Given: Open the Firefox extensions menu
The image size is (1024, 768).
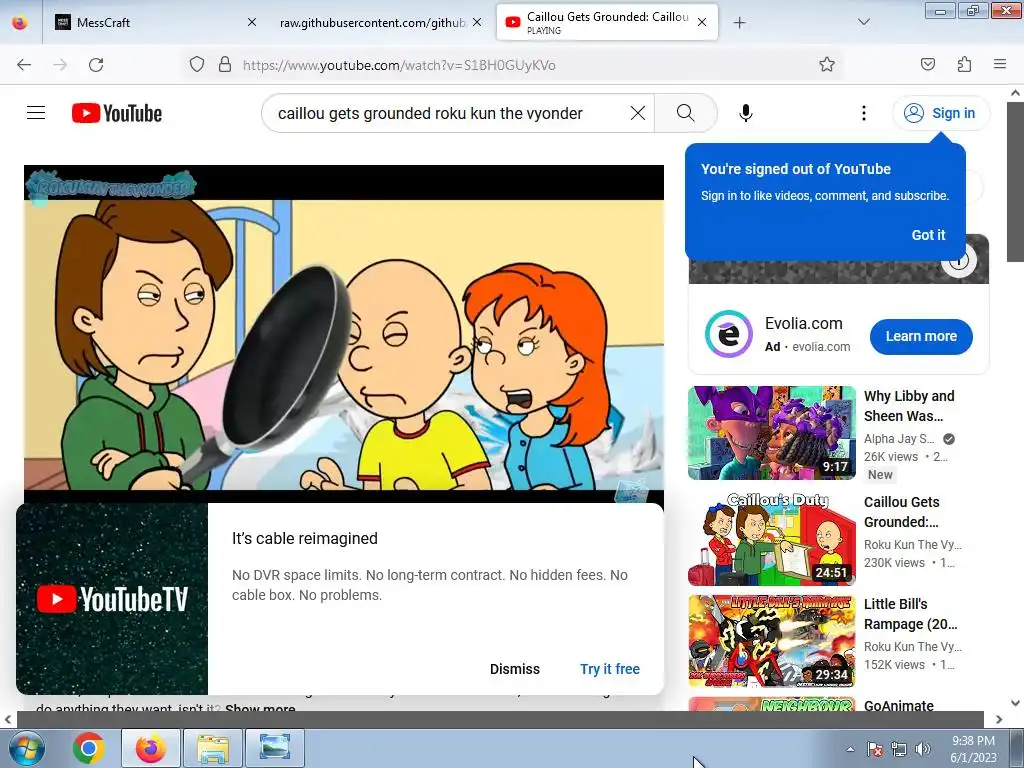Looking at the screenshot, I should (x=964, y=65).
